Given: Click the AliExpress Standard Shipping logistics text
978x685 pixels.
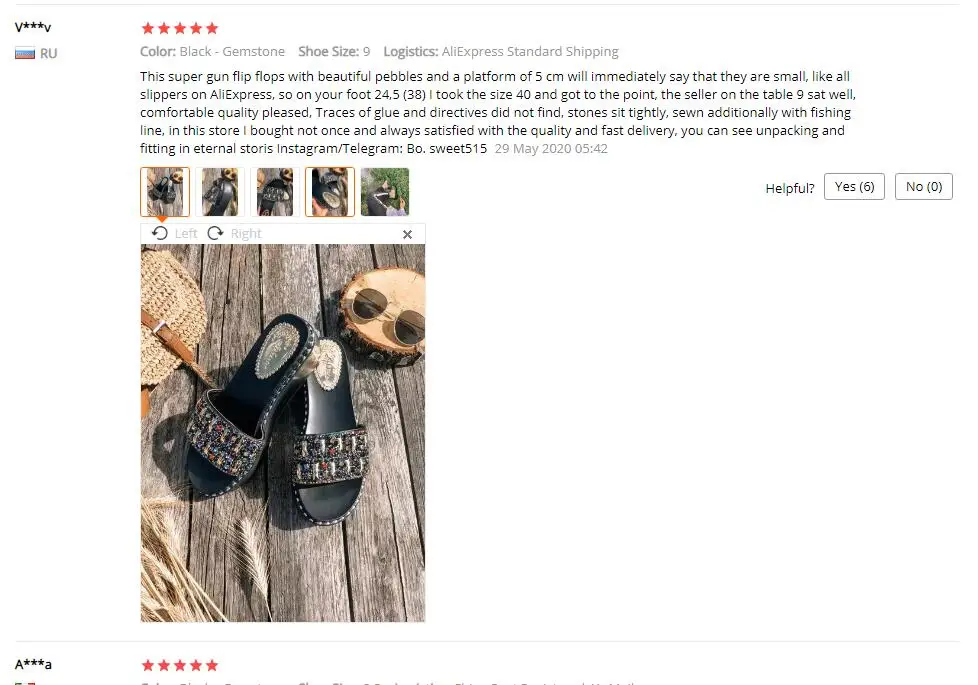Looking at the screenshot, I should pyautogui.click(x=530, y=51).
